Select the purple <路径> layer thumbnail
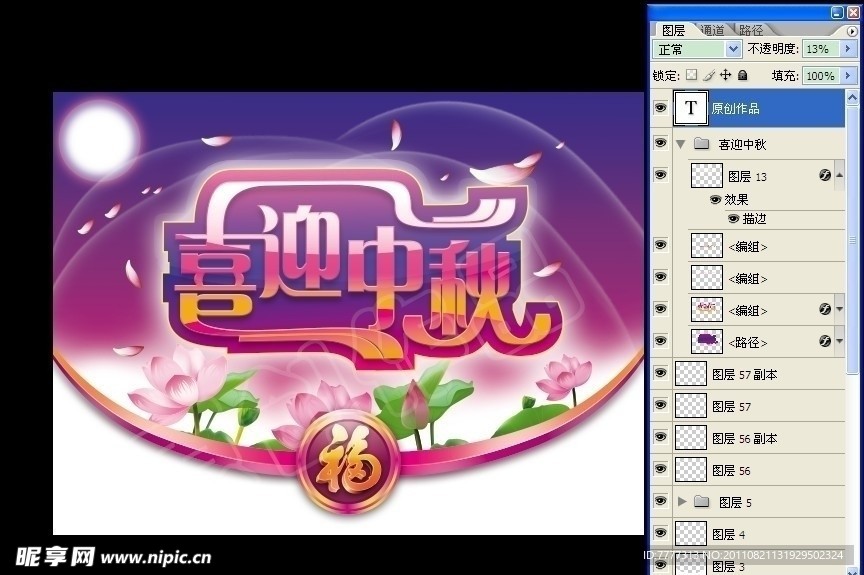This screenshot has width=864, height=575. click(706, 341)
